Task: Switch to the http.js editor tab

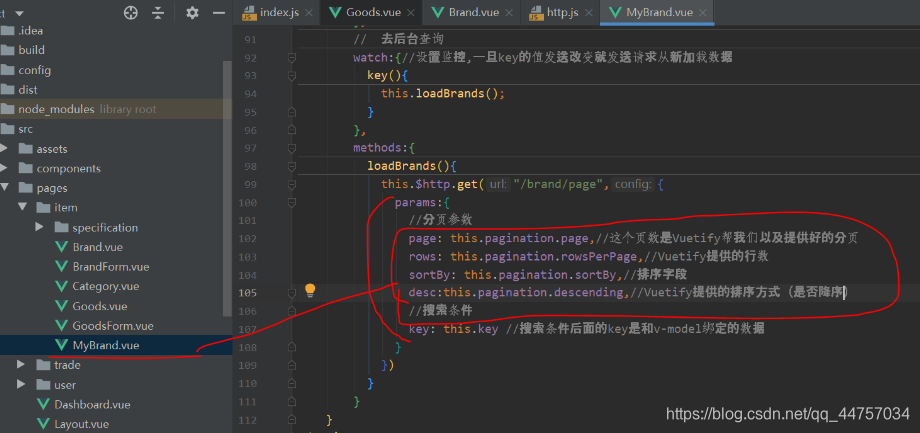Action: (563, 12)
